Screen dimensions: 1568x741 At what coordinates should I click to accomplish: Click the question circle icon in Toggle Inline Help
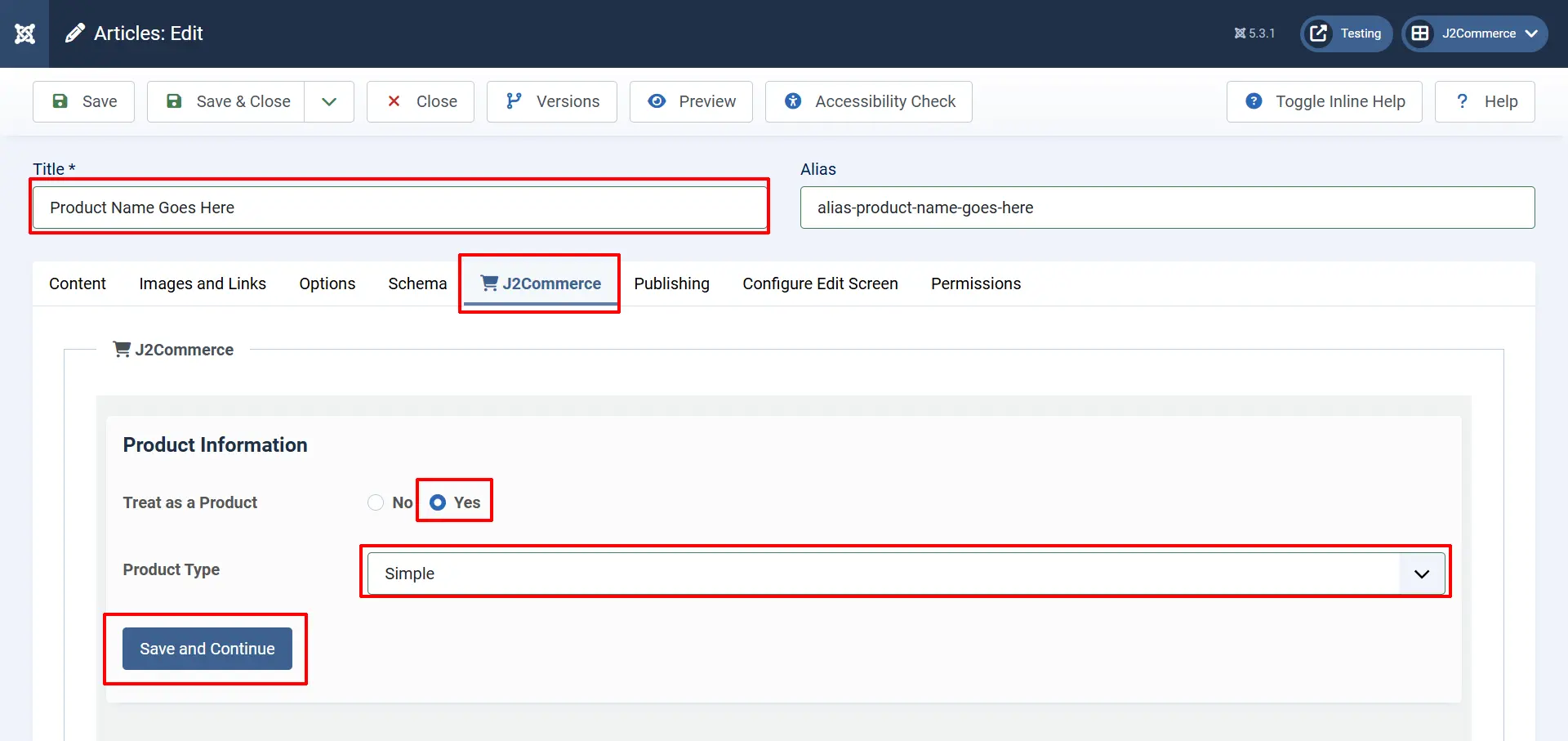[x=1254, y=101]
